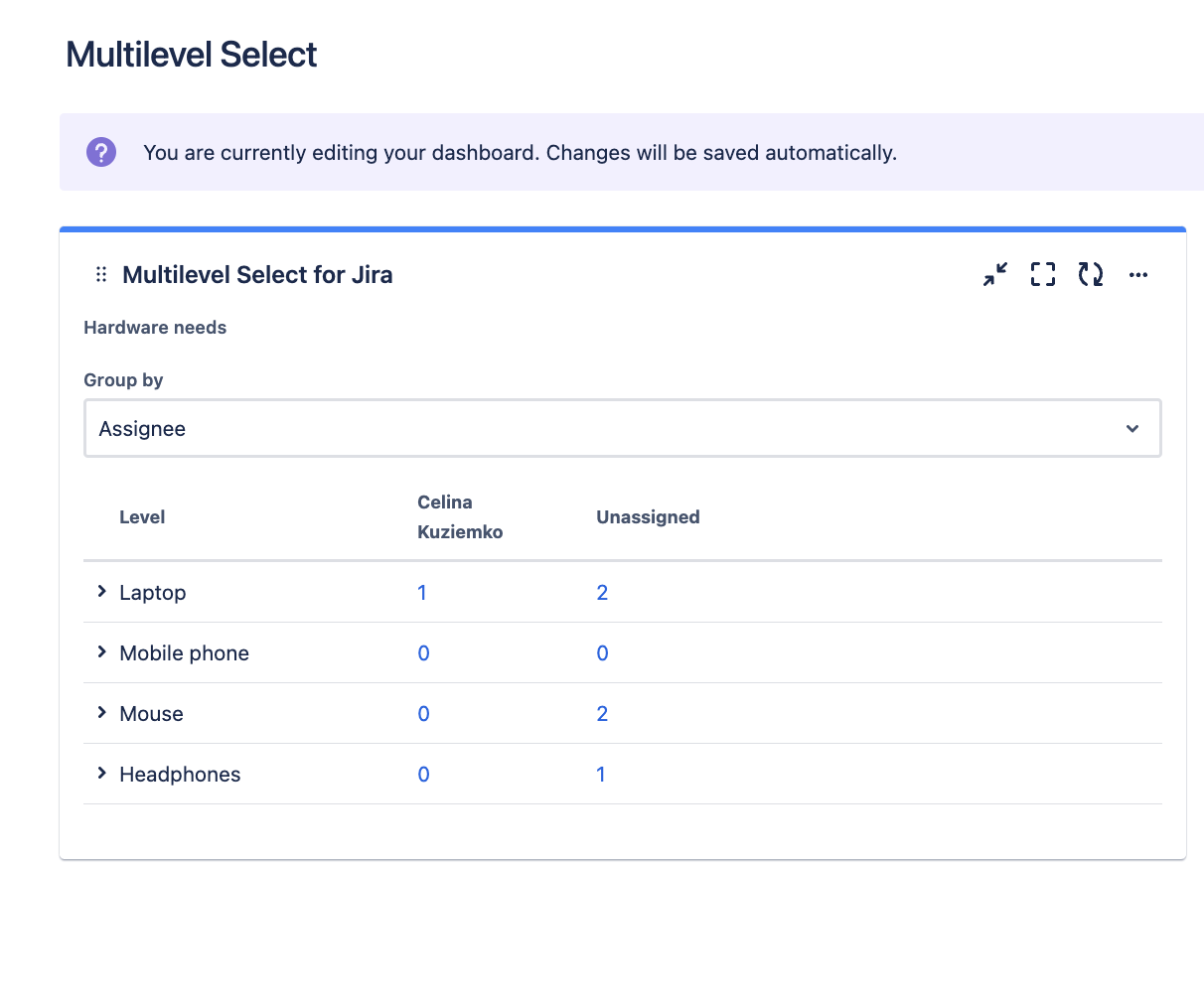Image resolution: width=1204 pixels, height=1005 pixels.
Task: Collapse the Multilevel Select gadget
Action: tap(994, 274)
